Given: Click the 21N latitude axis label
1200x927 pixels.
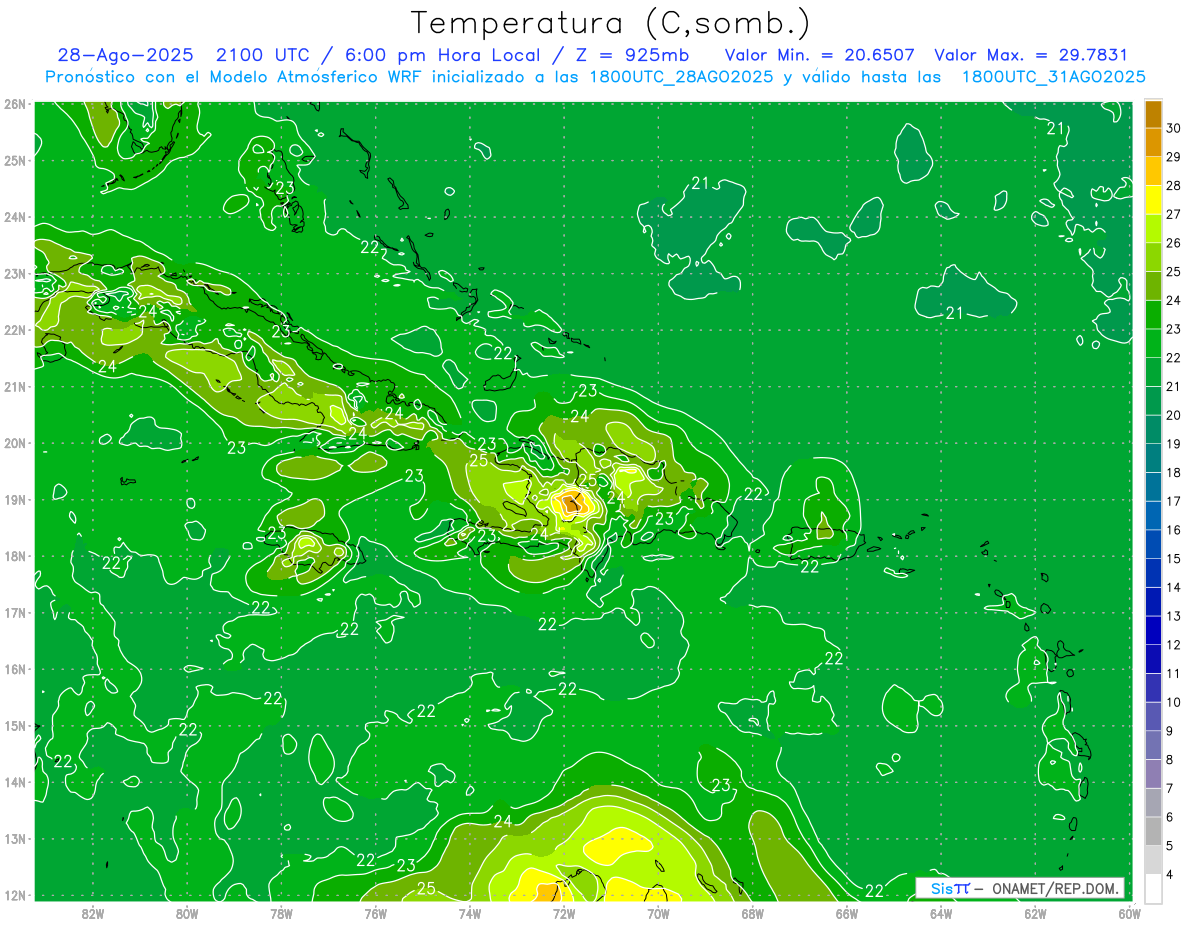Looking at the screenshot, I should [14, 386].
